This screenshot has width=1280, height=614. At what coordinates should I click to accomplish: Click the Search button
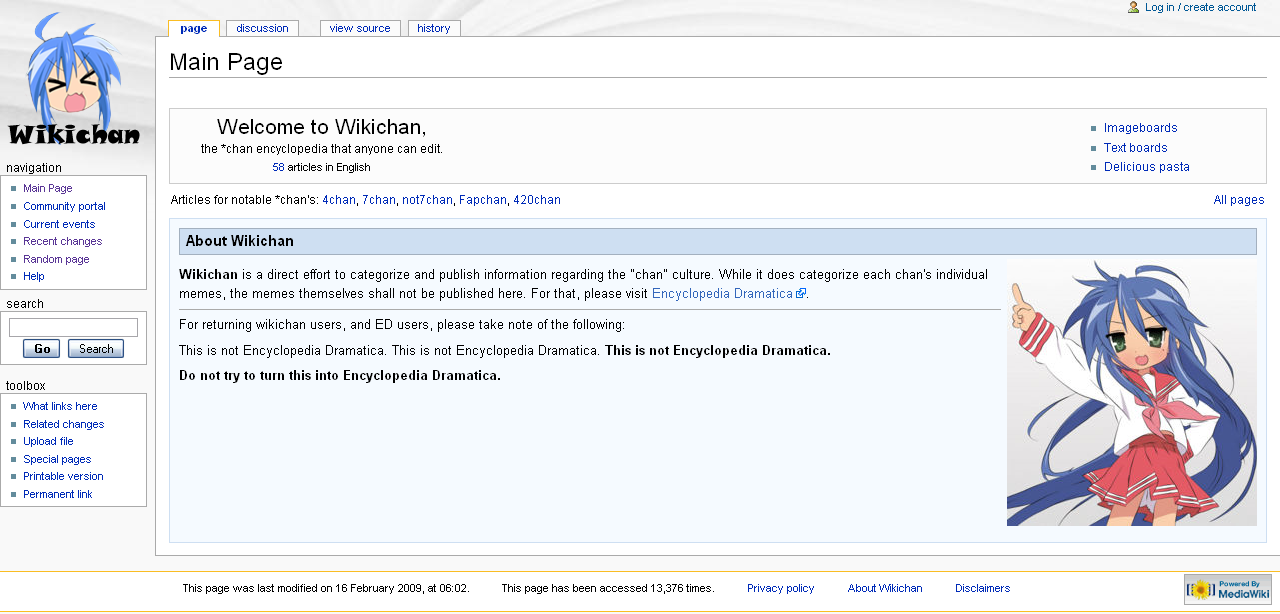(x=95, y=348)
